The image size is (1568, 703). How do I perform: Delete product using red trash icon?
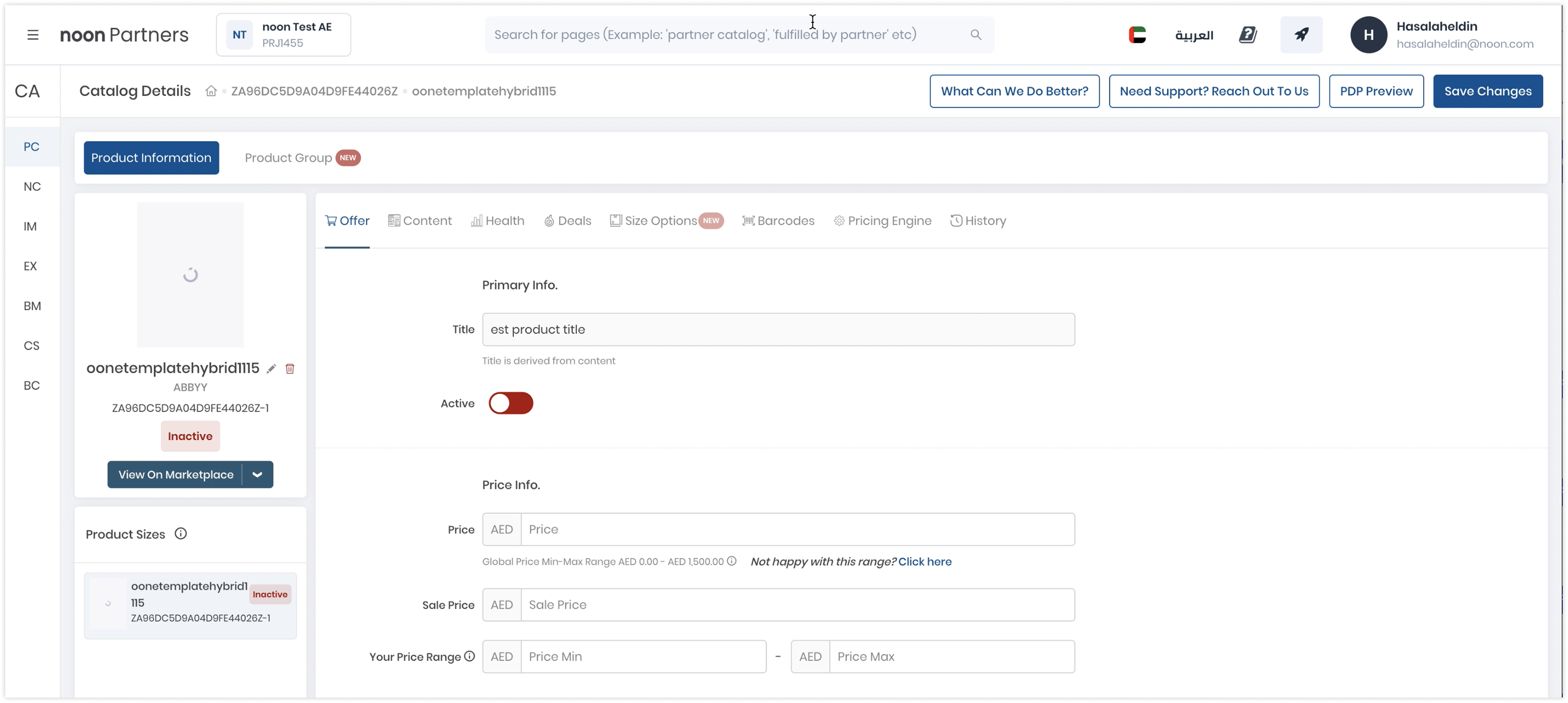[290, 369]
